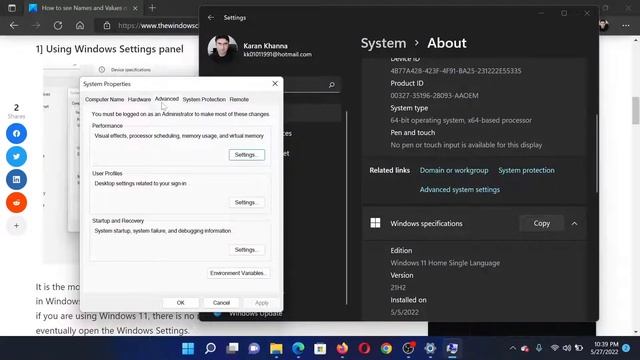Image resolution: width=640 pixels, height=360 pixels.
Task: Show hidden system tray icons
Action: (513, 348)
